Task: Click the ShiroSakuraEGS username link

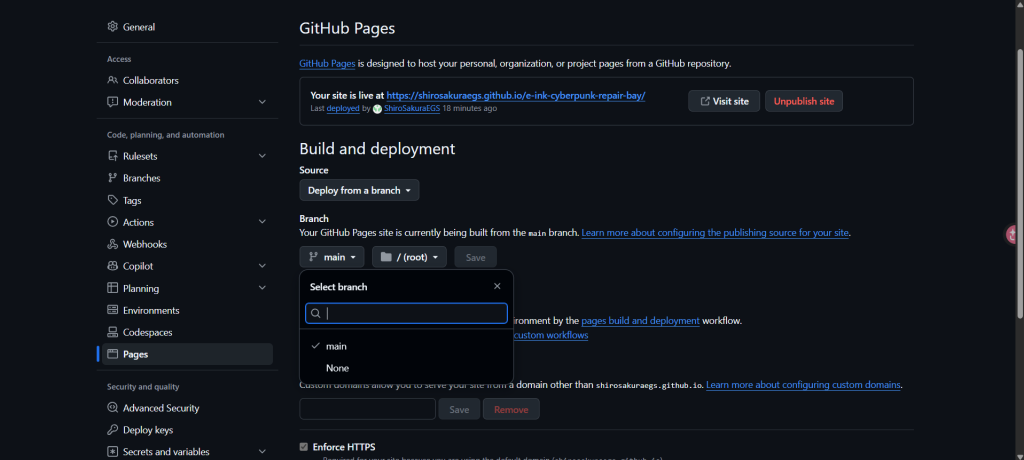Action: tap(411, 108)
